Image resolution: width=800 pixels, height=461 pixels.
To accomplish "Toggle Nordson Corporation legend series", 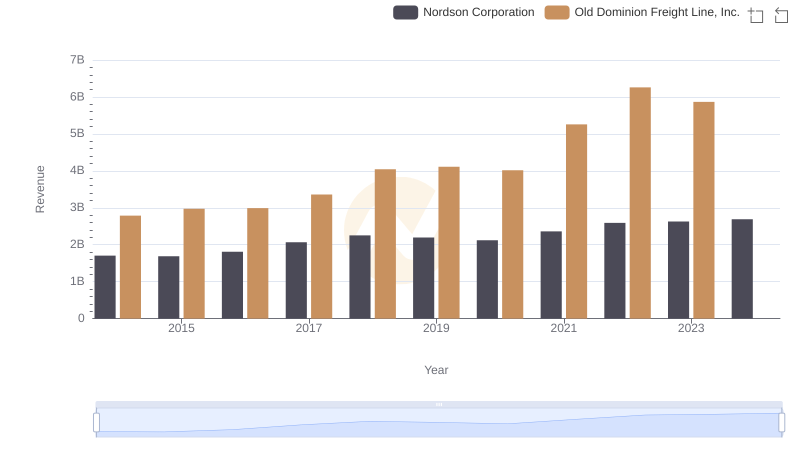I will [463, 12].
